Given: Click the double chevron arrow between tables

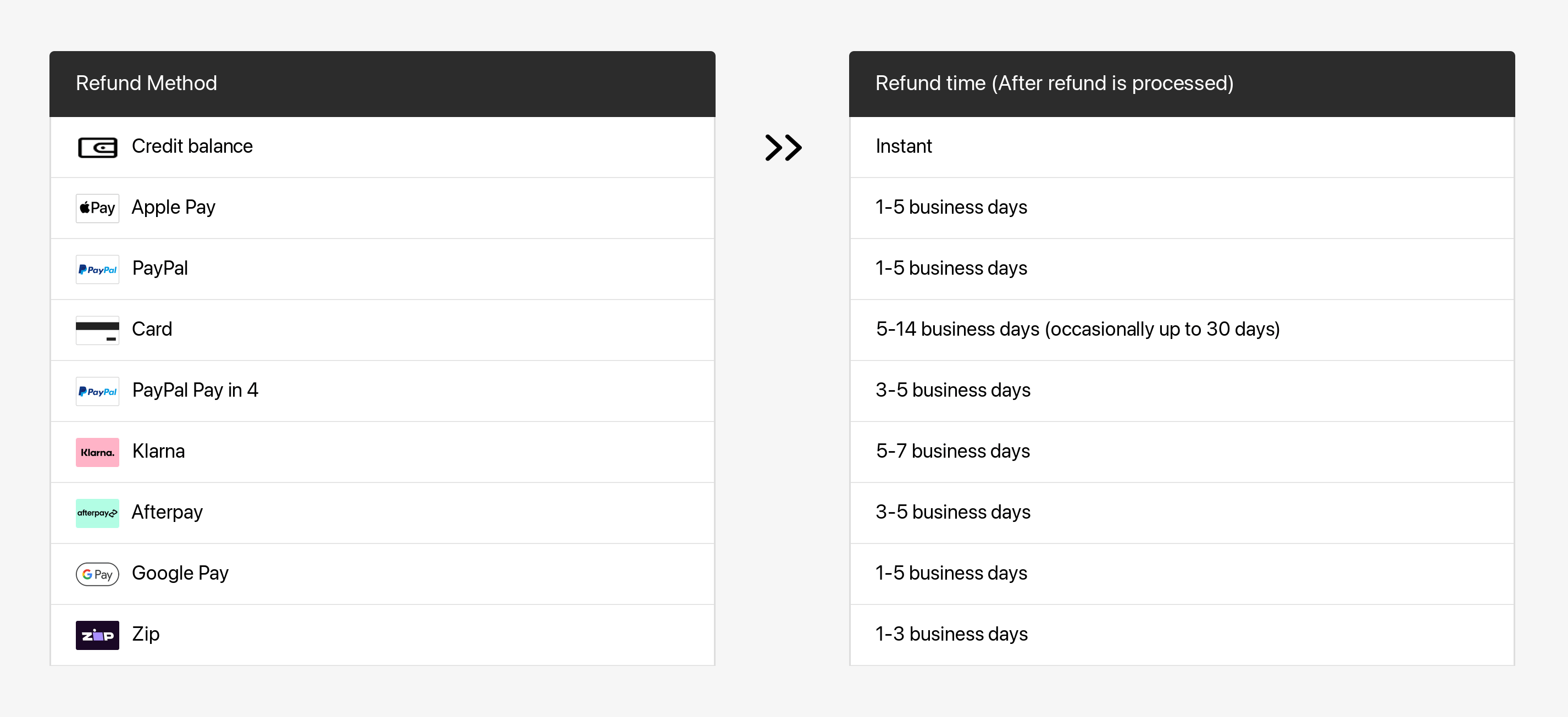Looking at the screenshot, I should pos(783,147).
